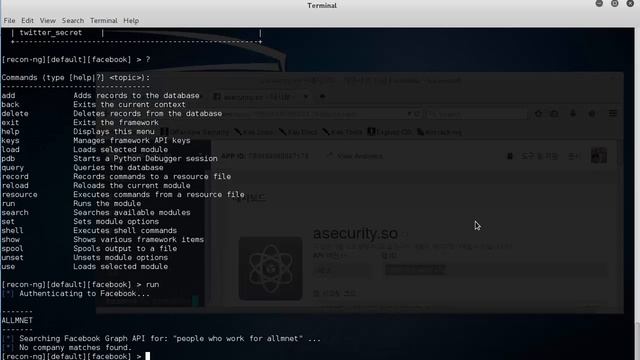Open the browser downloads arrow icon
Image resolution: width=640 pixels, height=360 pixels.
(x=573, y=114)
